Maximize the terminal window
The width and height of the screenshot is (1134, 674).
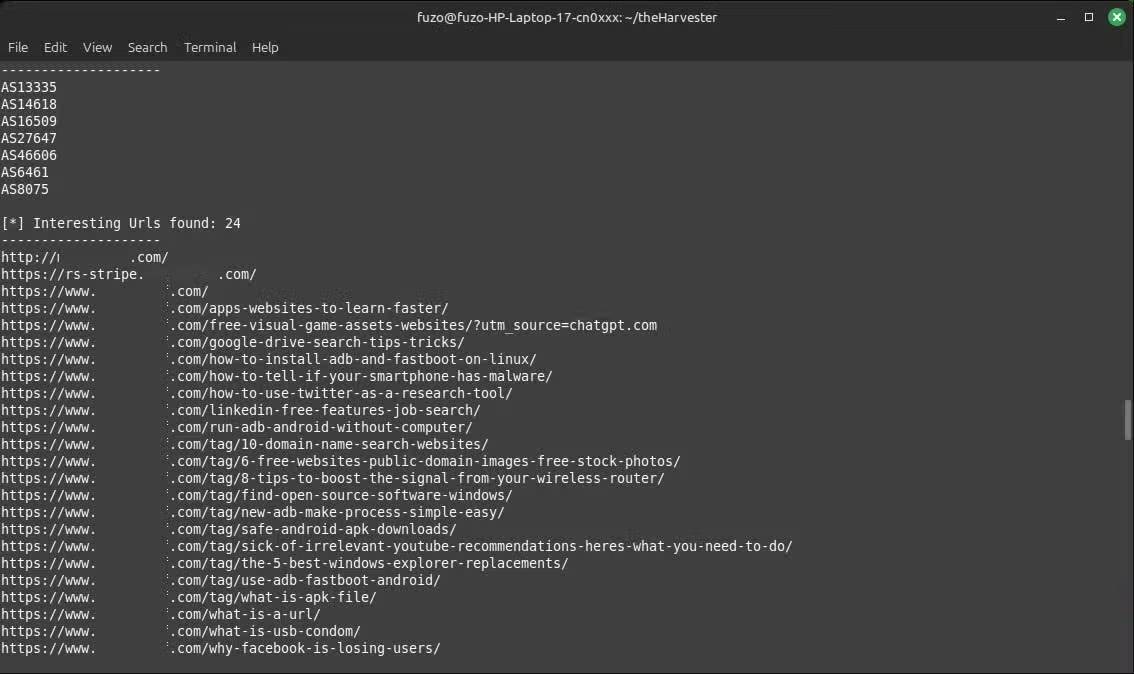1089,17
